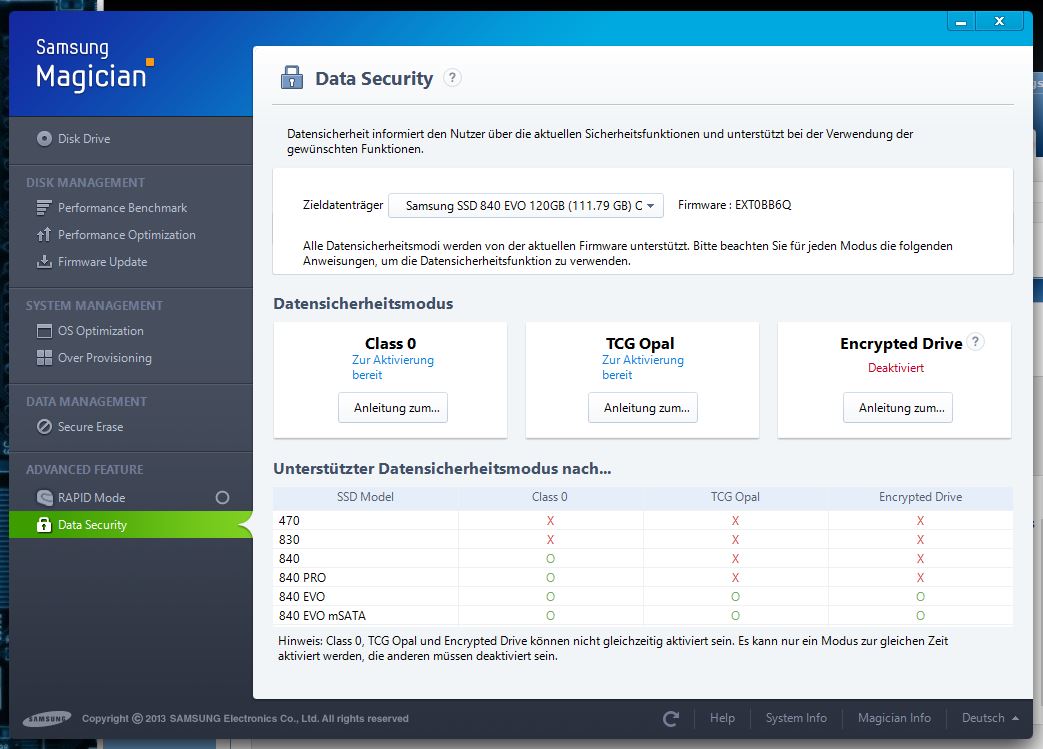Click the red Deaktiviert status text
Screen dimensions: 1043x749
895,367
